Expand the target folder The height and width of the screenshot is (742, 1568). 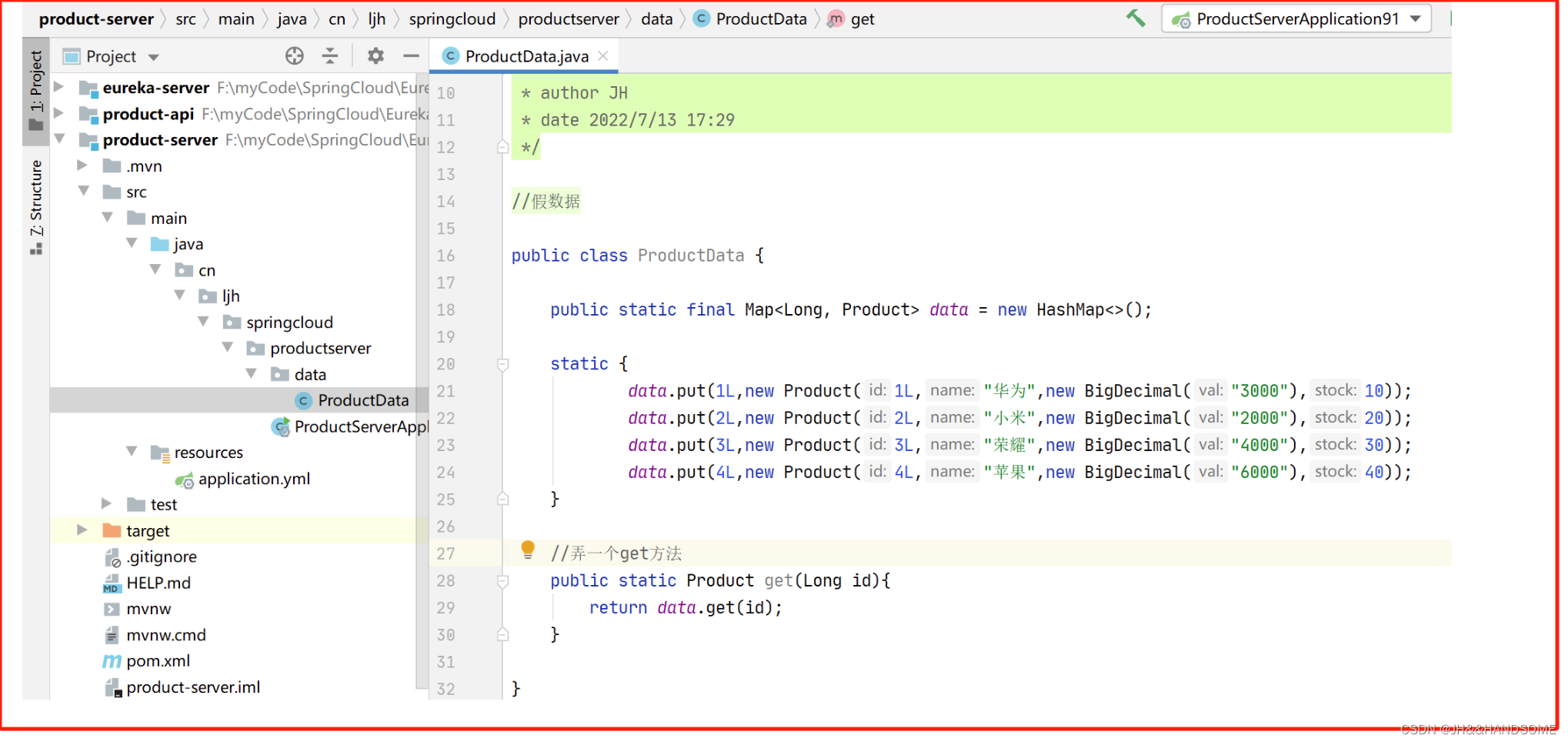[83, 530]
